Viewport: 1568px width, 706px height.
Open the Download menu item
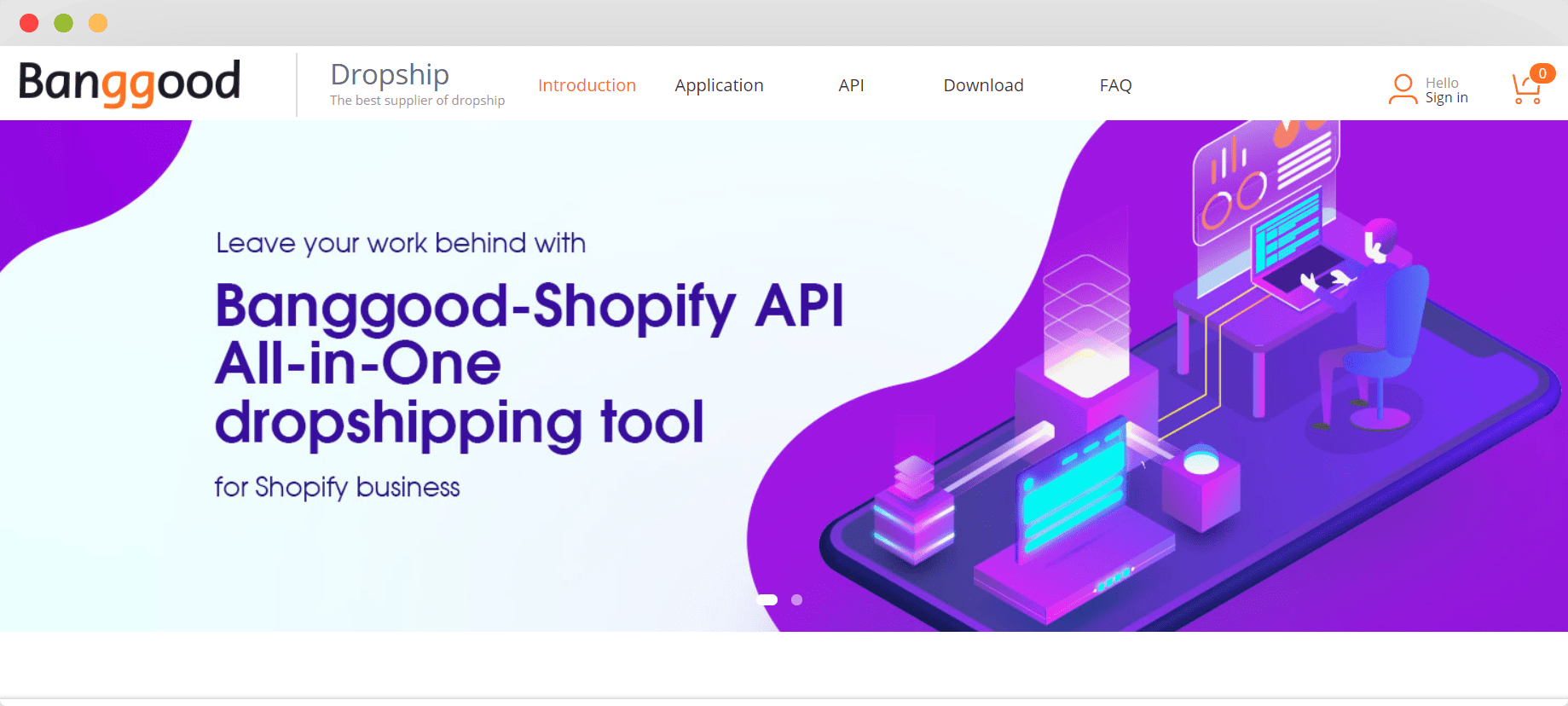983,85
